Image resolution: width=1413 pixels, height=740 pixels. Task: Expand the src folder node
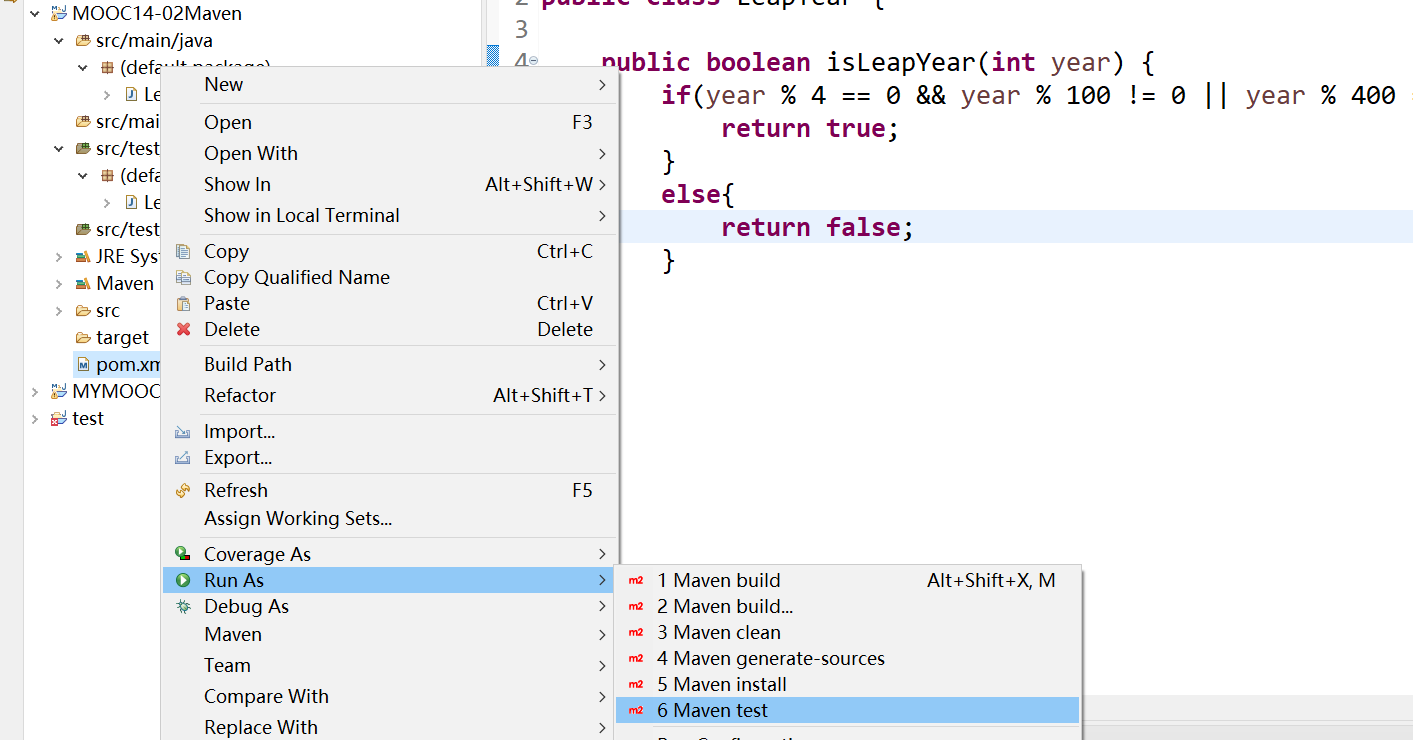click(x=59, y=311)
